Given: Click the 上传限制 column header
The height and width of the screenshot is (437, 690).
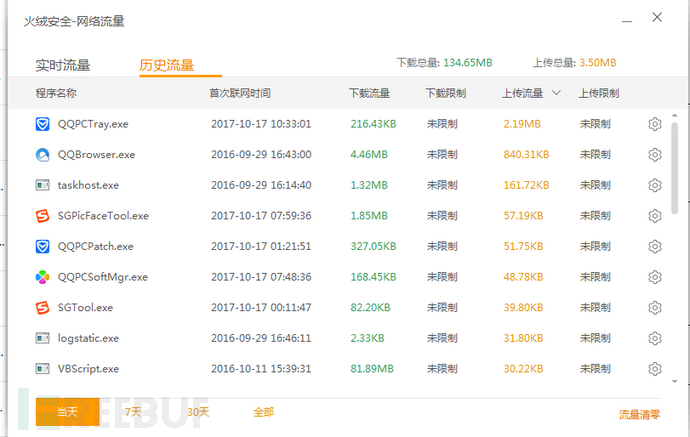Looking at the screenshot, I should pyautogui.click(x=599, y=93).
